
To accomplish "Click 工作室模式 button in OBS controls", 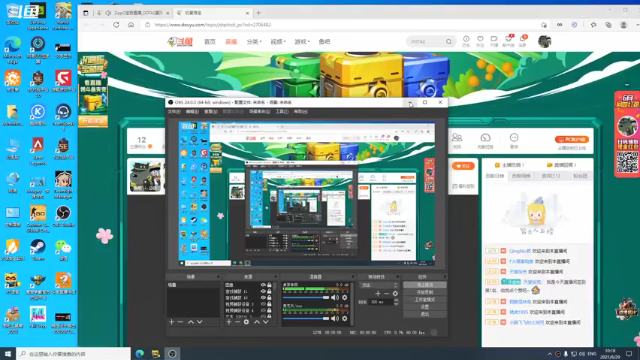I will coord(424,300).
